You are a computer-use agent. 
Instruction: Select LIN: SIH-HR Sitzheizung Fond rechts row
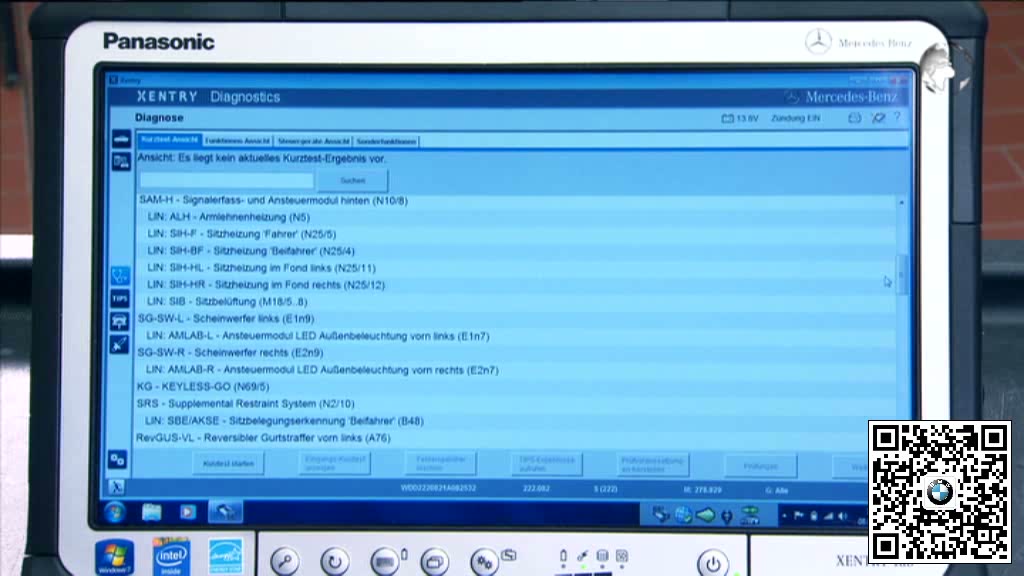pyautogui.click(x=516, y=285)
